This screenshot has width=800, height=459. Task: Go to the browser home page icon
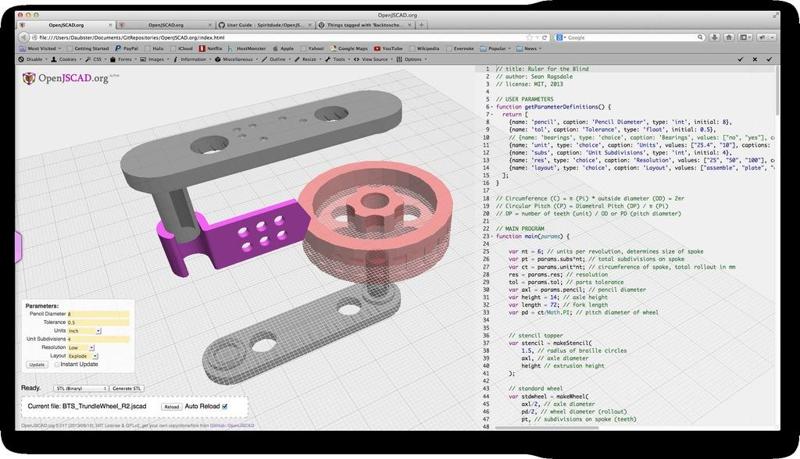[x=729, y=37]
